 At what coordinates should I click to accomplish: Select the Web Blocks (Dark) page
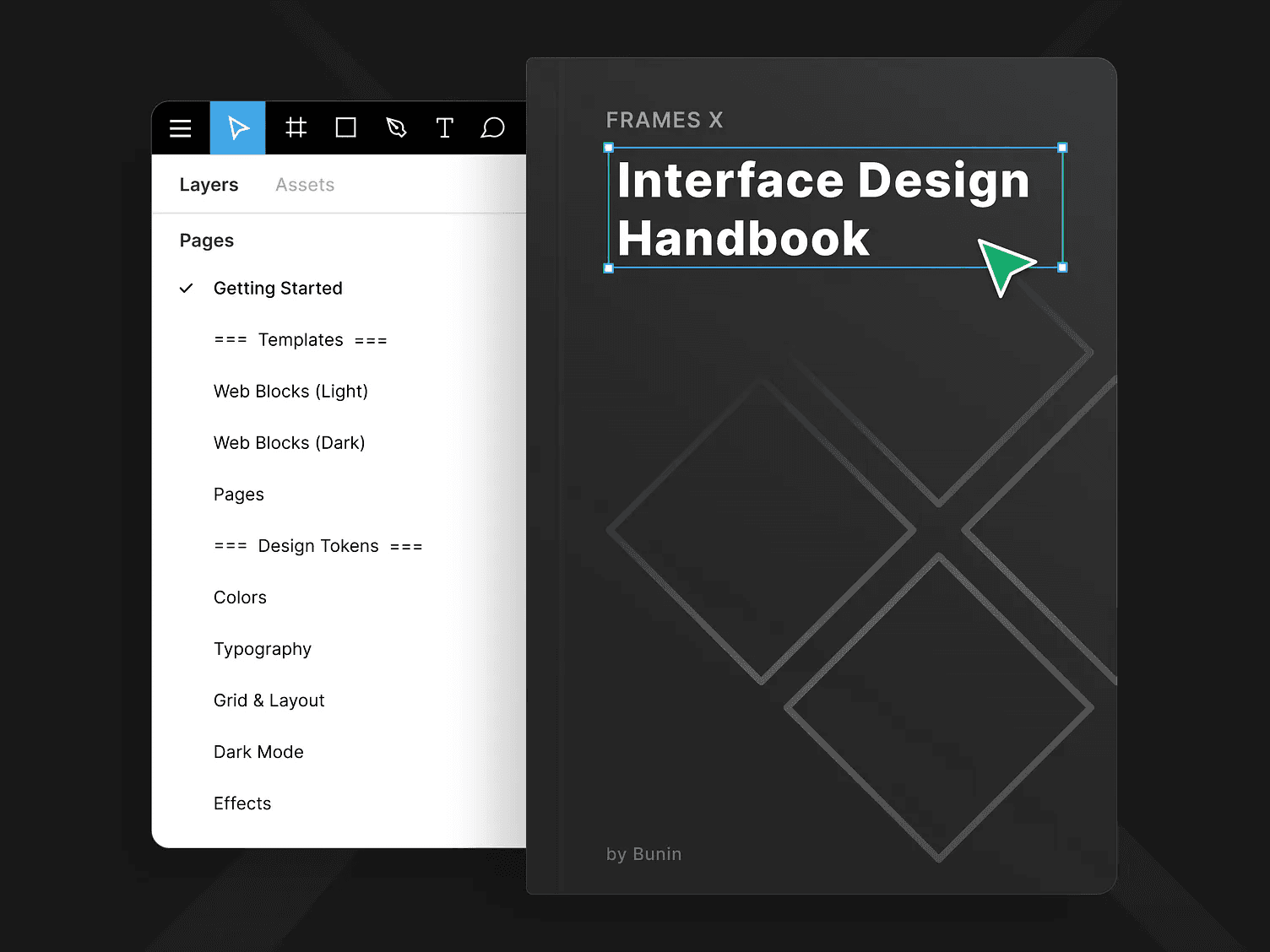click(289, 442)
